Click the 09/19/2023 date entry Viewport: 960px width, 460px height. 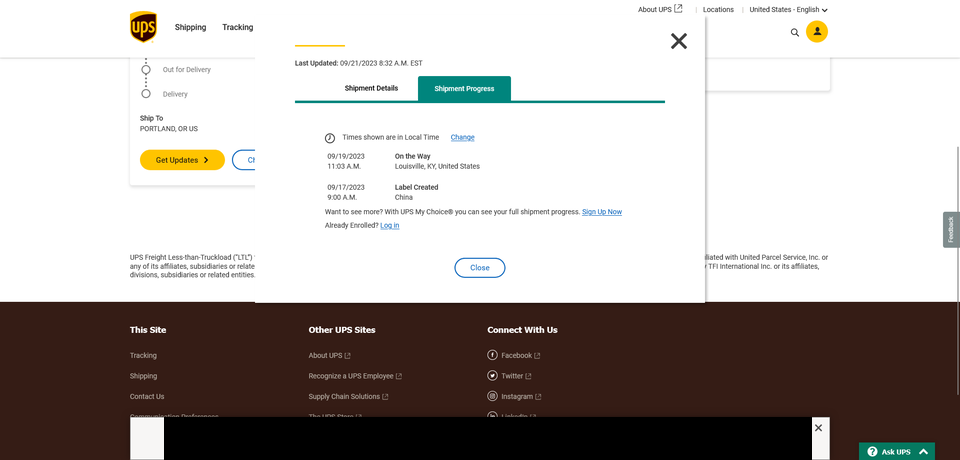point(346,156)
